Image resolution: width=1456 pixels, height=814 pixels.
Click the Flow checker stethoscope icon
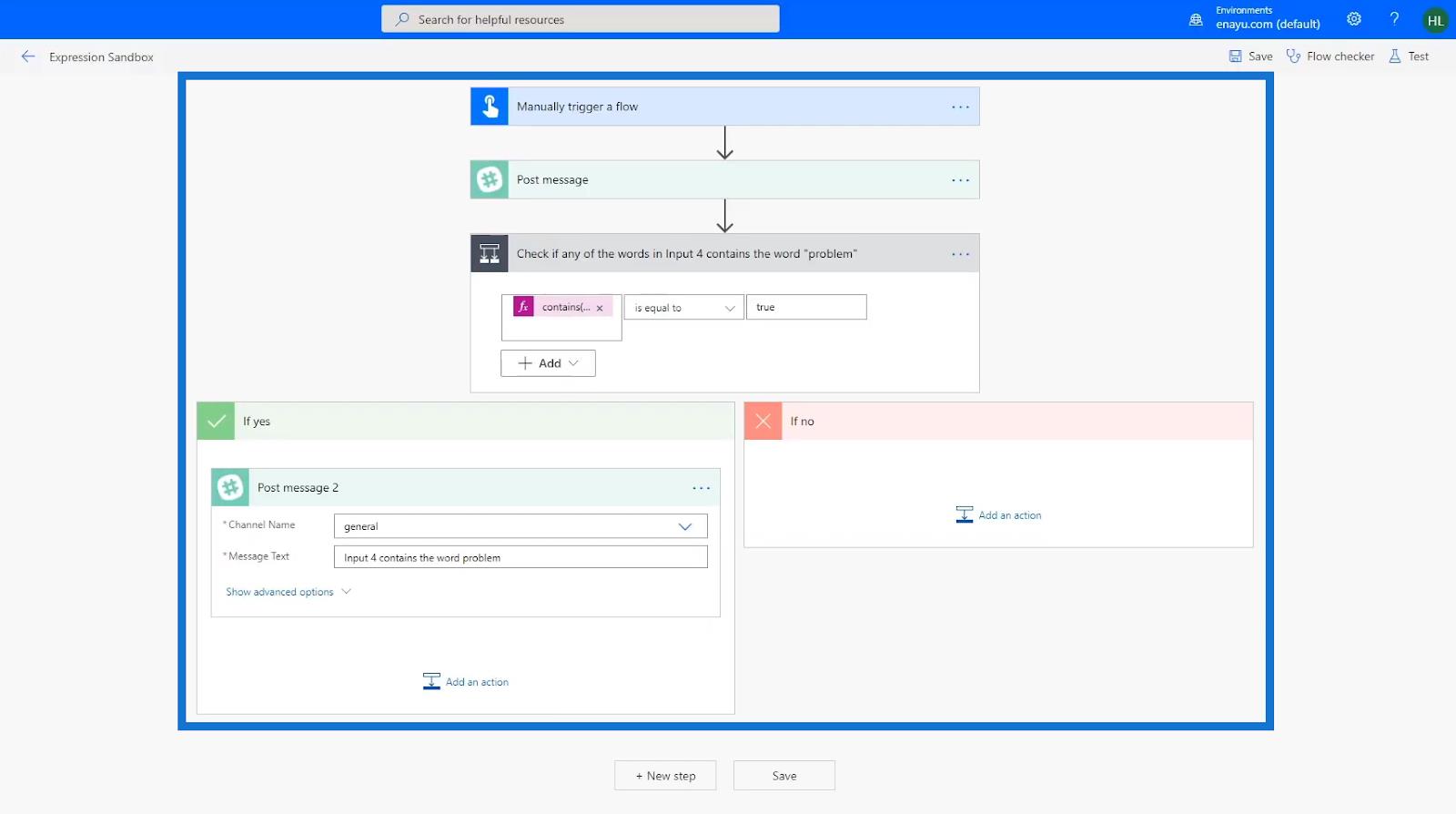pyautogui.click(x=1293, y=56)
